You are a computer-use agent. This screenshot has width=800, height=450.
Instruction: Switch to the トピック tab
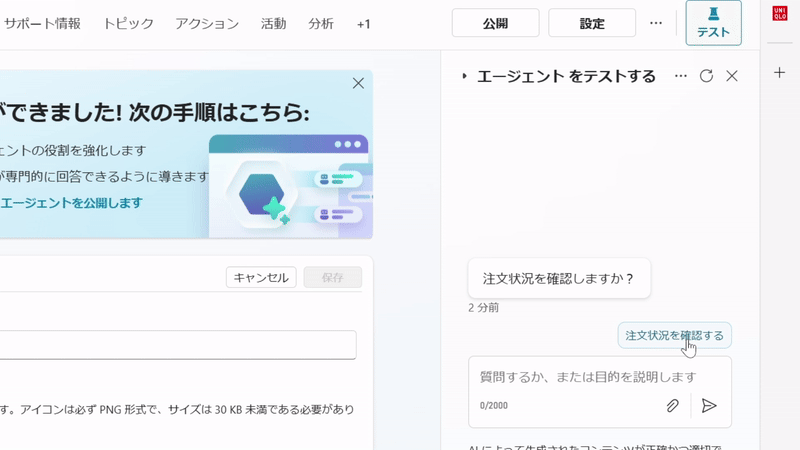pos(129,23)
